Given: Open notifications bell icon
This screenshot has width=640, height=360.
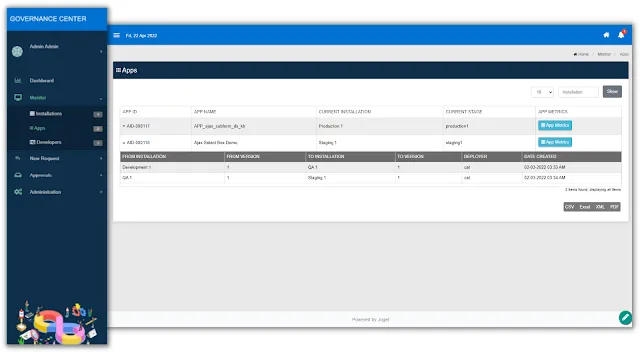Looking at the screenshot, I should [x=621, y=35].
